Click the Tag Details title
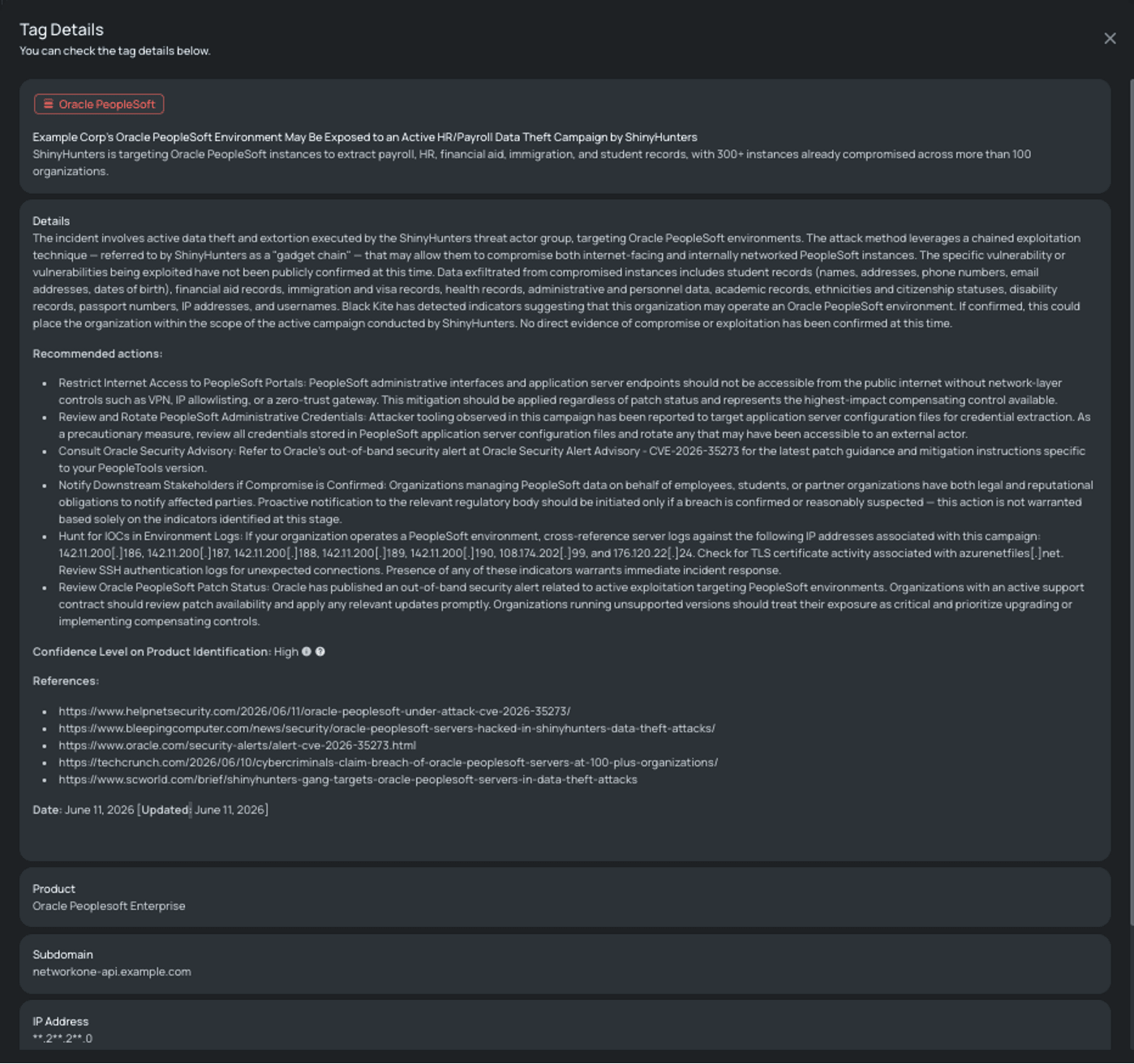Image resolution: width=1134 pixels, height=1064 pixels. (x=62, y=29)
